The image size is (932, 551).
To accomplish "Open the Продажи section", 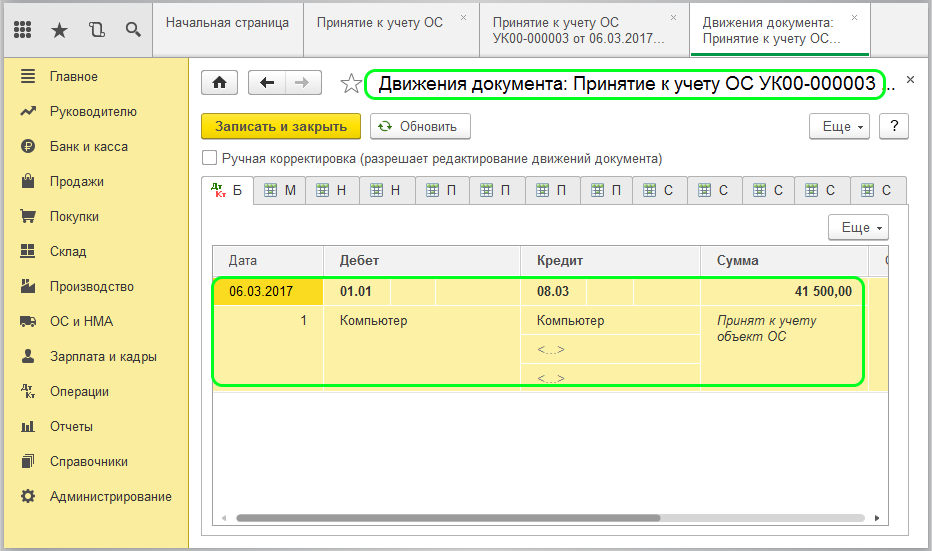I will (77, 182).
